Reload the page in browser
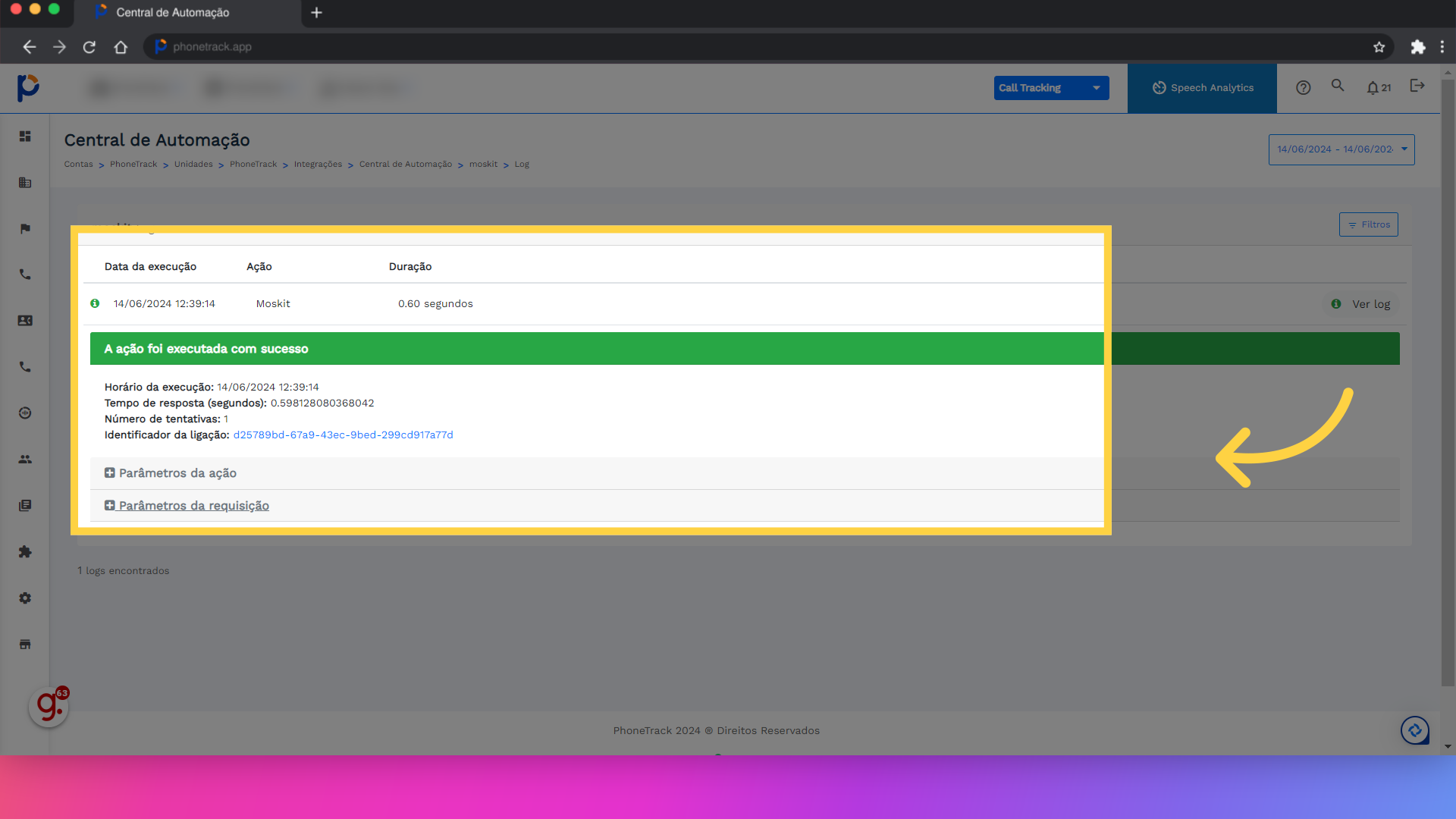The width and height of the screenshot is (1456, 819). [89, 47]
